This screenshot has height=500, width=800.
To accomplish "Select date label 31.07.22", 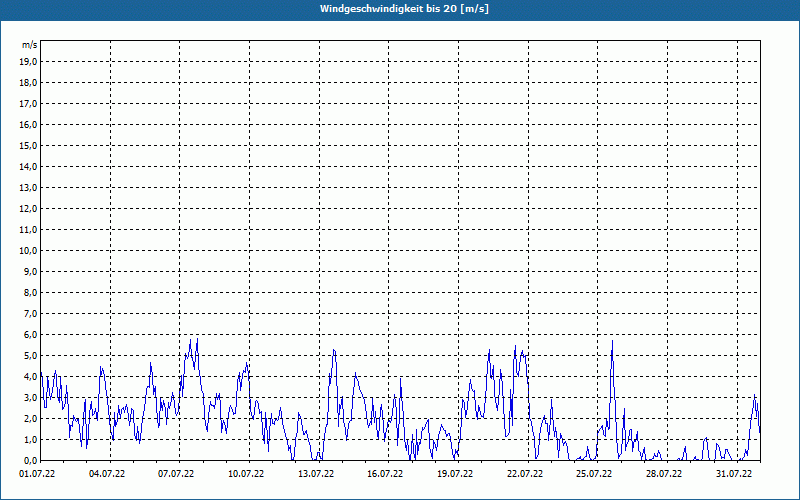I will tap(734, 474).
